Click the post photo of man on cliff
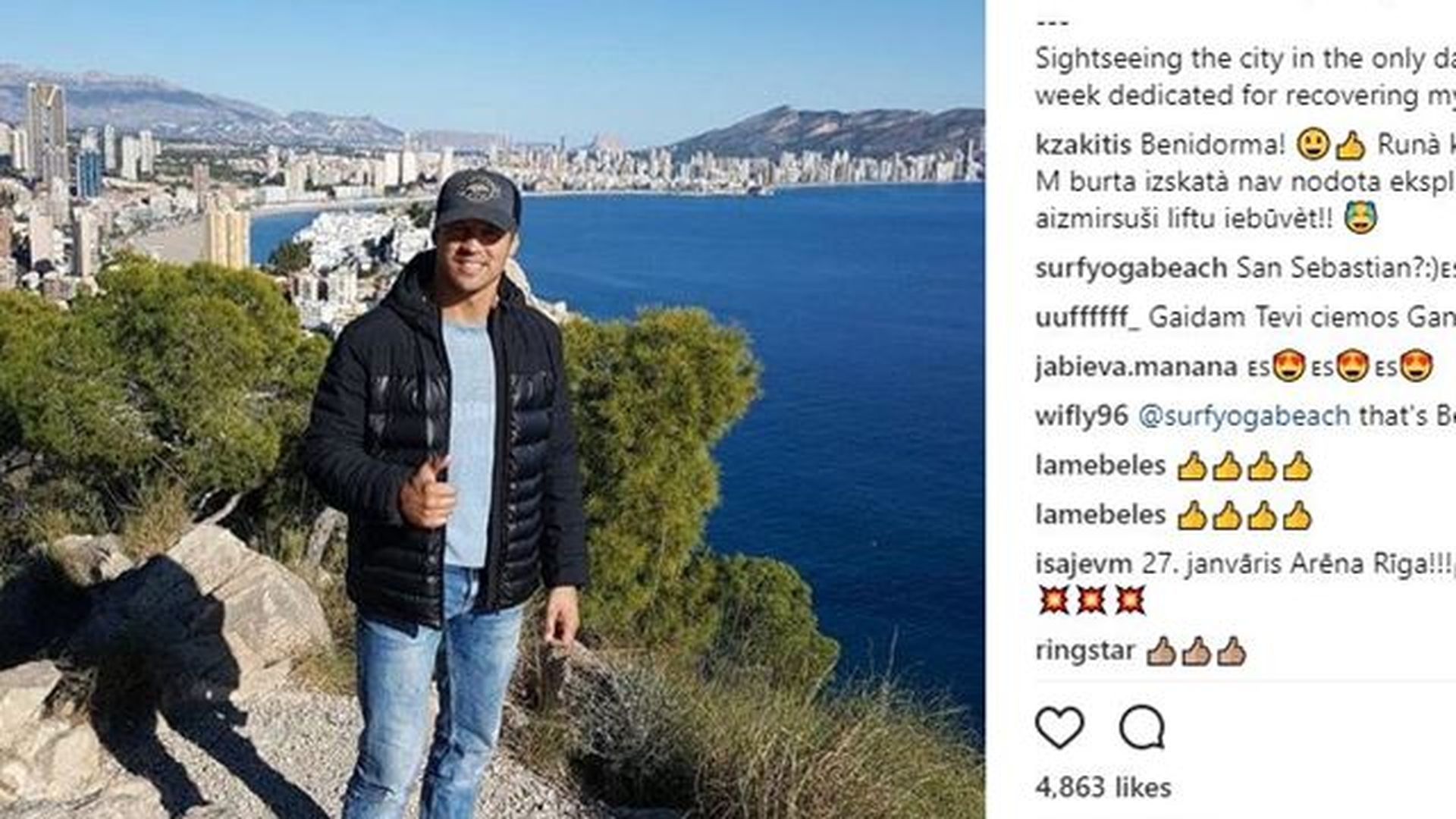The image size is (1456, 819). tap(492, 409)
